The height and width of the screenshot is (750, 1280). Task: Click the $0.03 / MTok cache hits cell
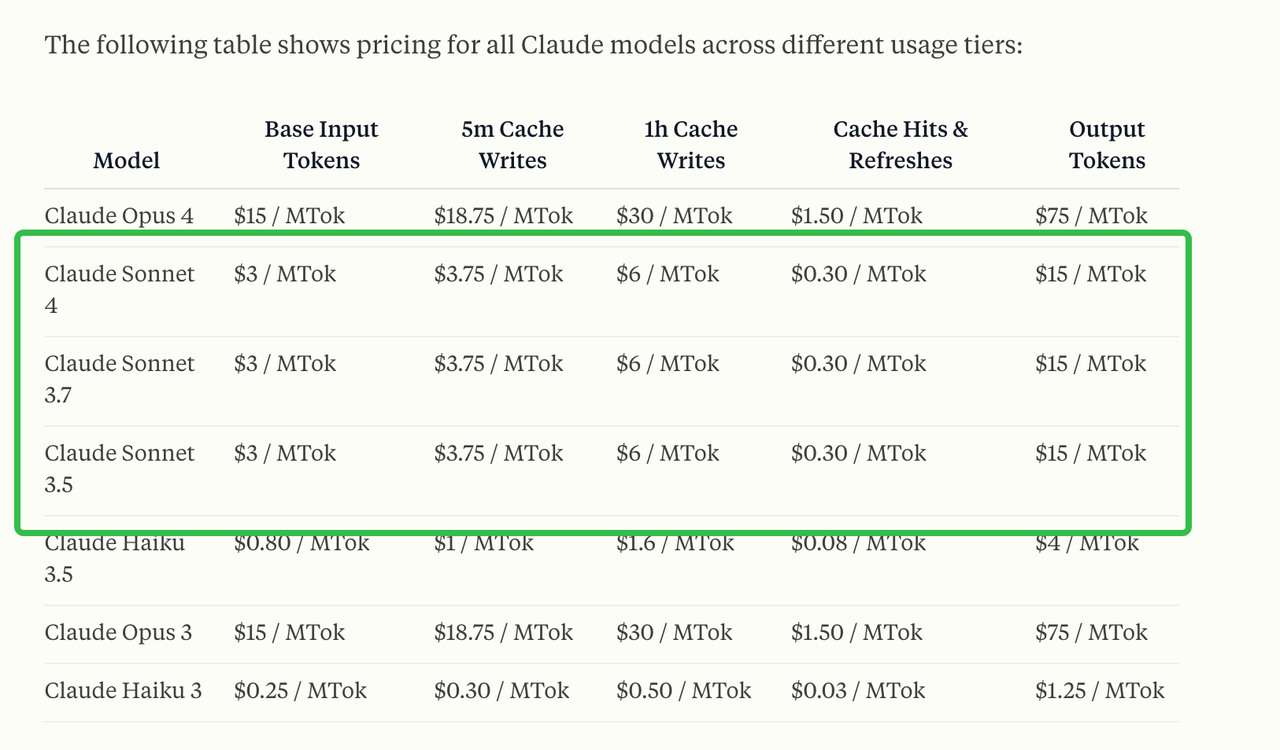pos(858,690)
